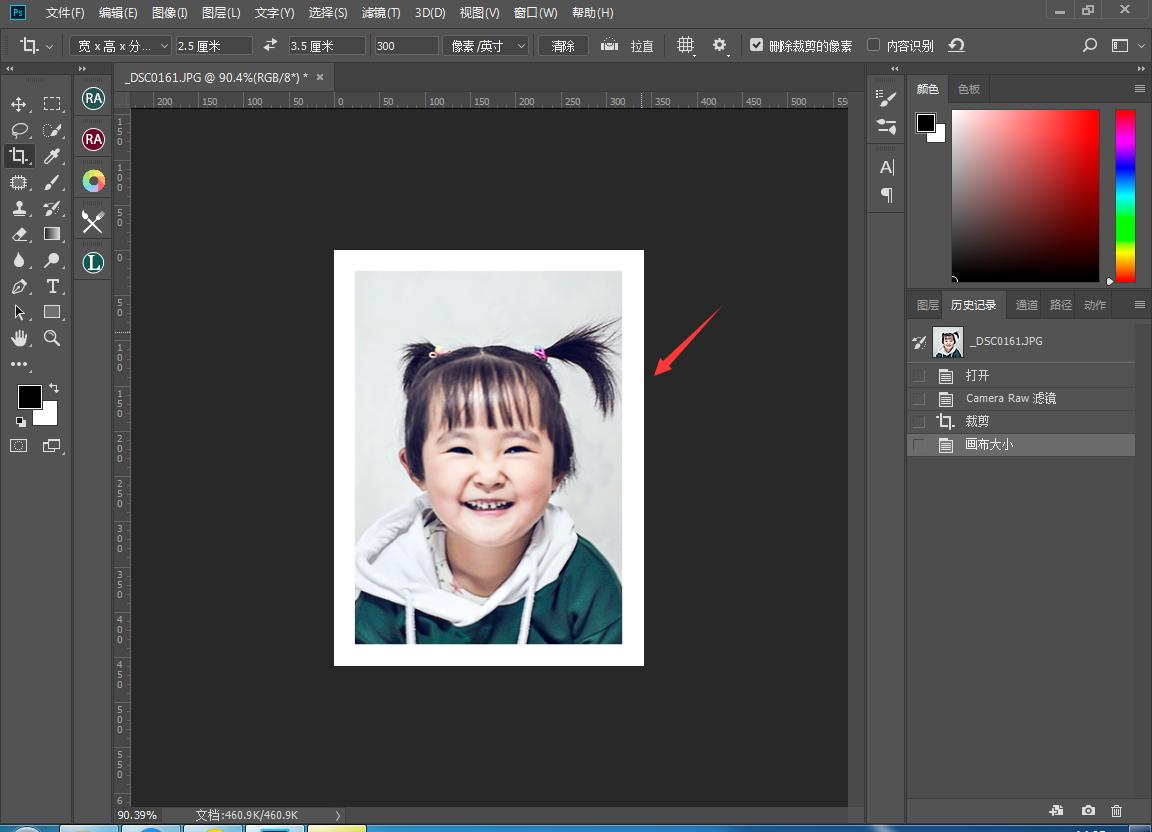Create new snapshot with the camera icon
This screenshot has height=832, width=1152.
pyautogui.click(x=1088, y=811)
